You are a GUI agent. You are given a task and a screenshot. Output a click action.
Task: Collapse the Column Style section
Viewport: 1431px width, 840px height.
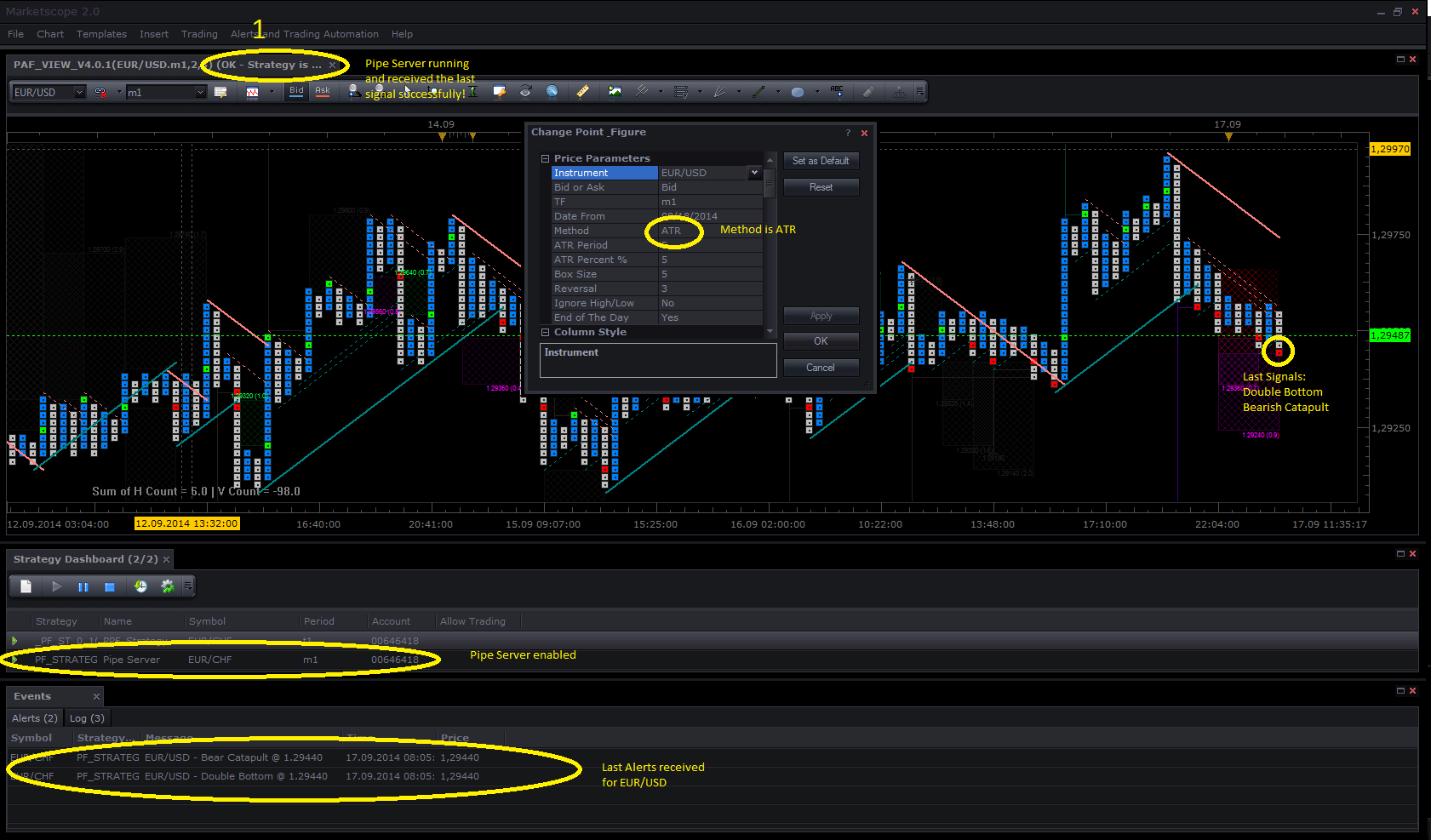(x=546, y=332)
